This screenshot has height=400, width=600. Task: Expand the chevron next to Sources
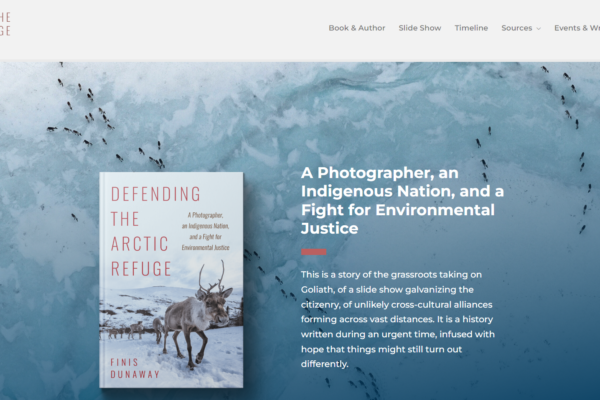[x=539, y=29]
